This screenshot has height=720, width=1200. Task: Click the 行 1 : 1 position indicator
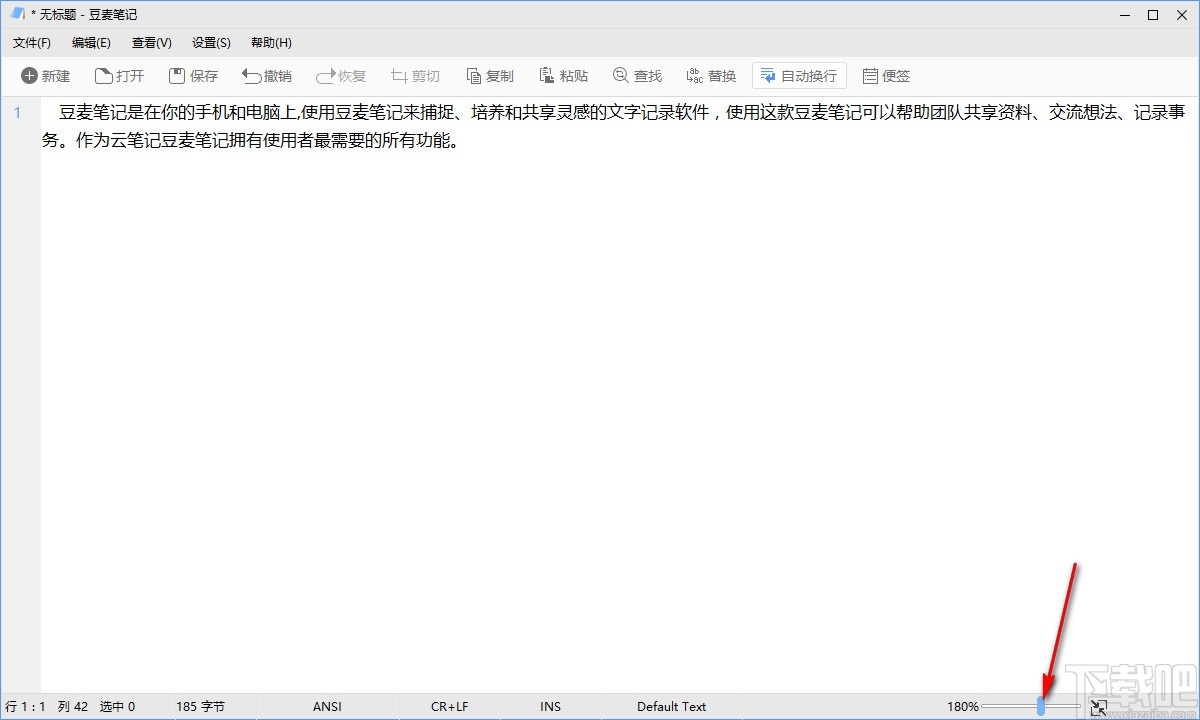coord(25,706)
